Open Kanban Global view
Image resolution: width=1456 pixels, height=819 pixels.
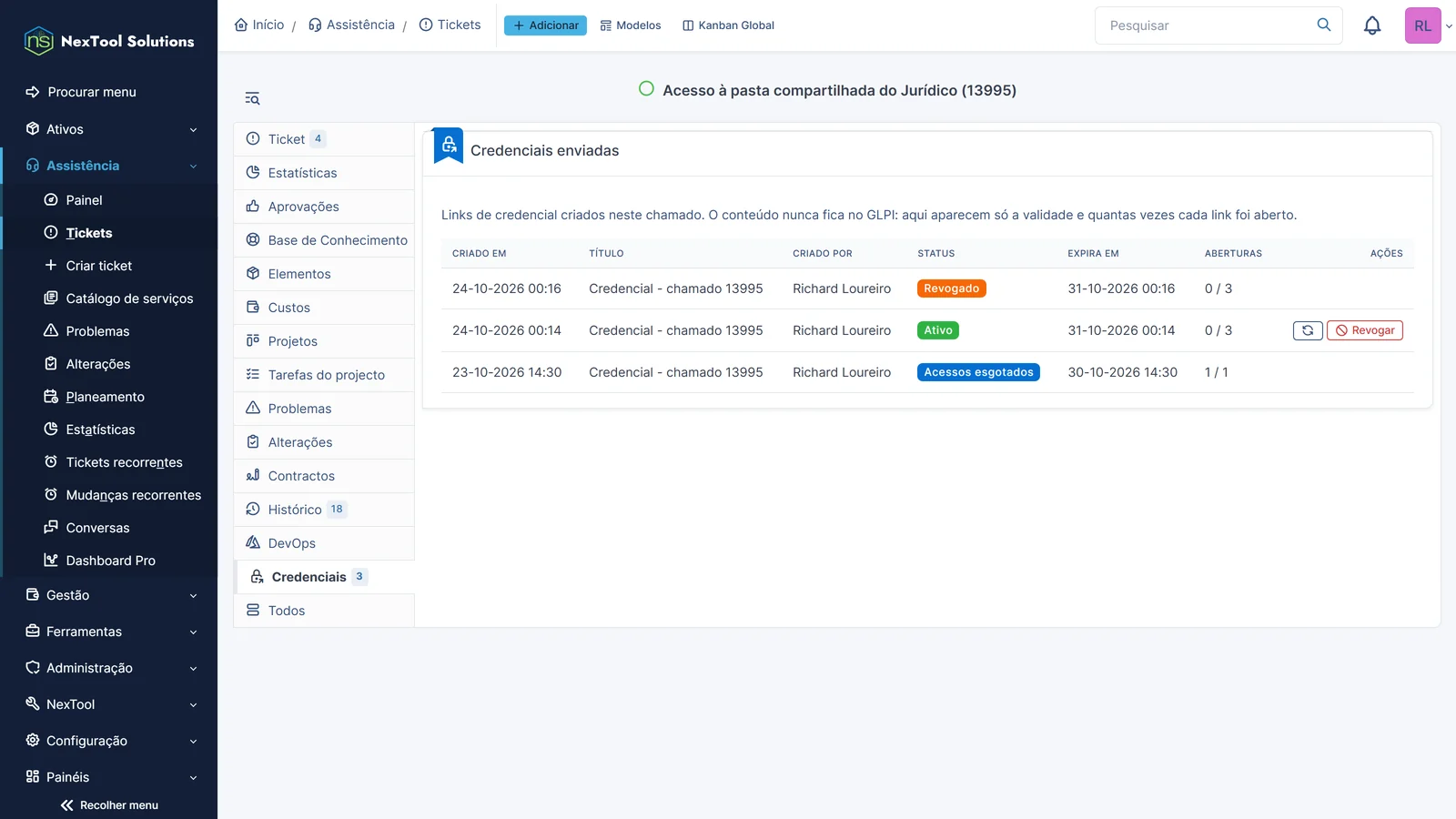tap(728, 25)
